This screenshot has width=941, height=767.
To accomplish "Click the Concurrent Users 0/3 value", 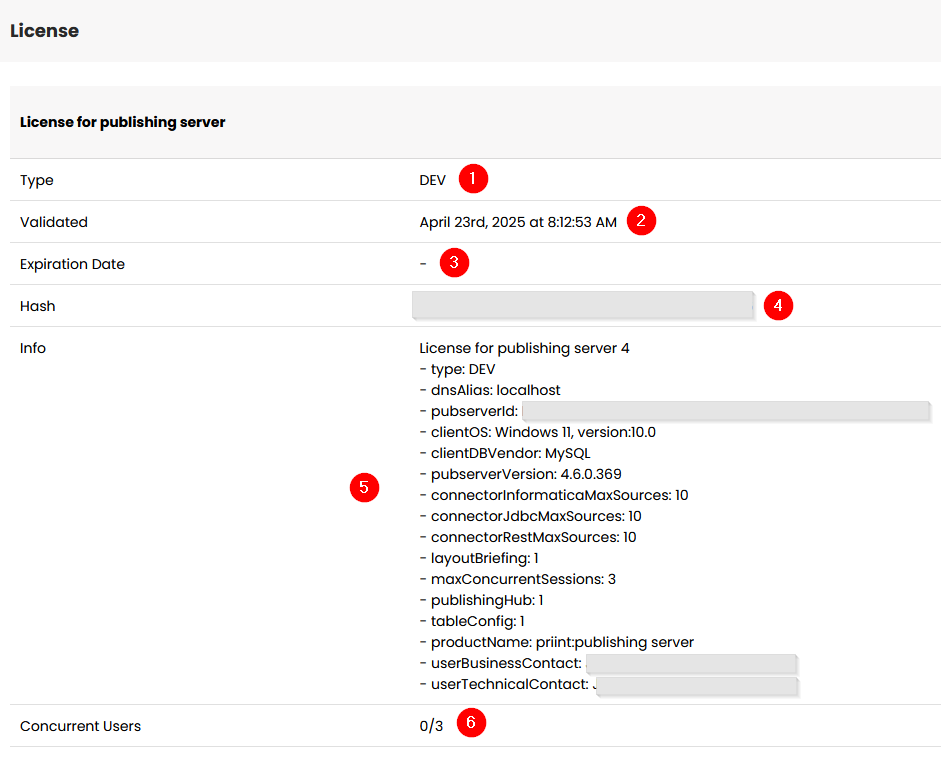I will pos(431,726).
